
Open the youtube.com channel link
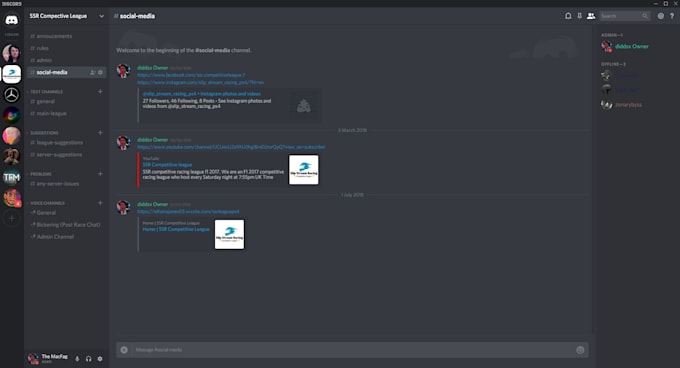tap(231, 147)
